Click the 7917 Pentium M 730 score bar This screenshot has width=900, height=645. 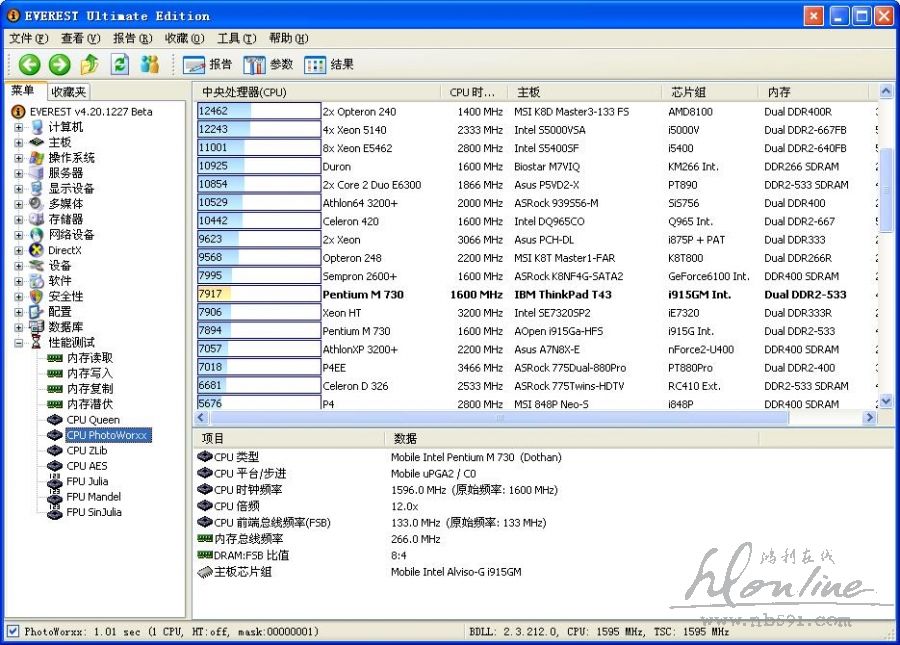coord(257,295)
